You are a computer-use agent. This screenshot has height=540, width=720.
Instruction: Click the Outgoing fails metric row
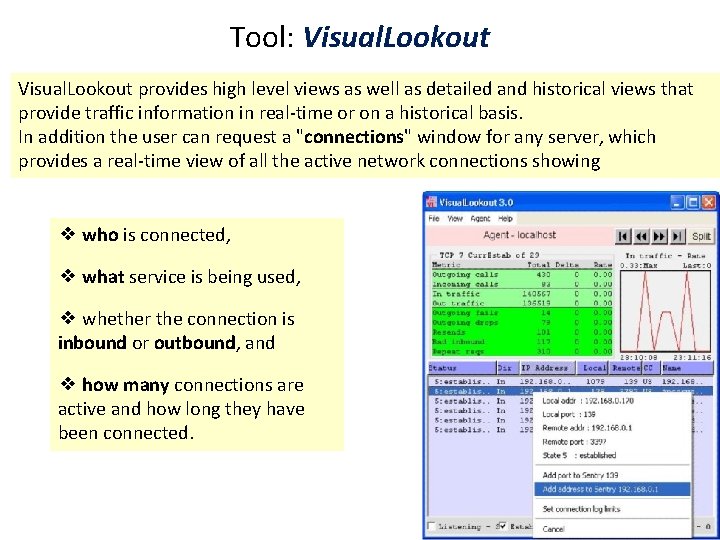(522, 313)
